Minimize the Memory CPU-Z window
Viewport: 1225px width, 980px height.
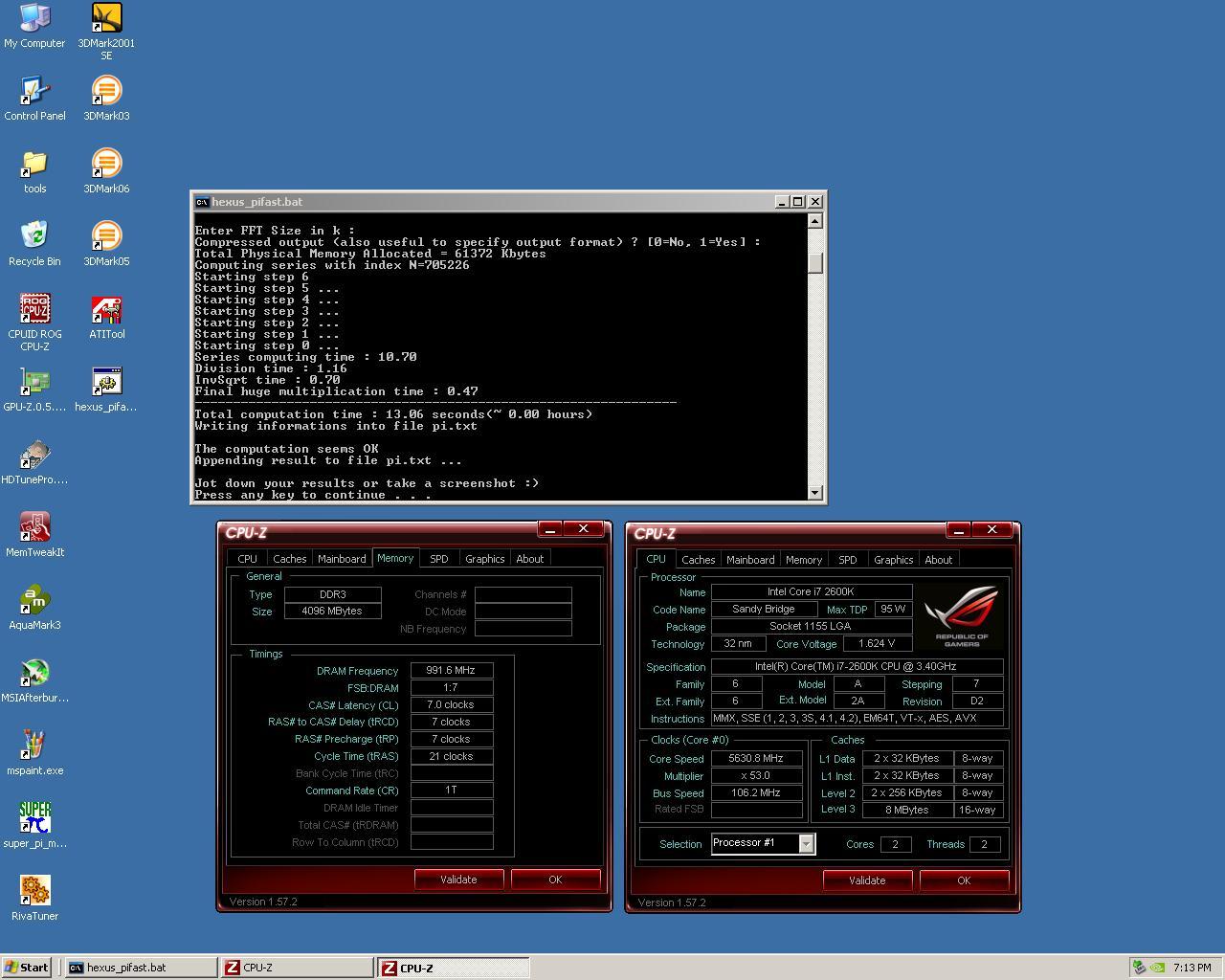[549, 529]
